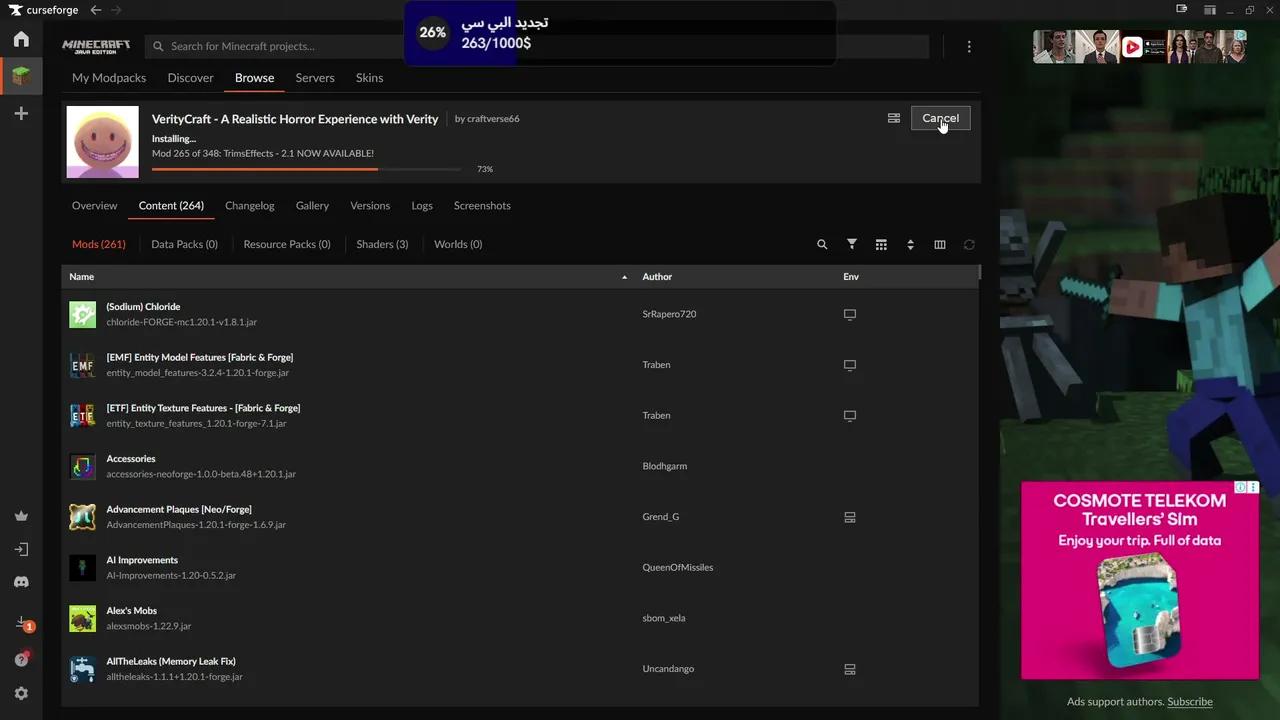
Task: Select the Minecraft grass block game icon
Action: pos(21,76)
